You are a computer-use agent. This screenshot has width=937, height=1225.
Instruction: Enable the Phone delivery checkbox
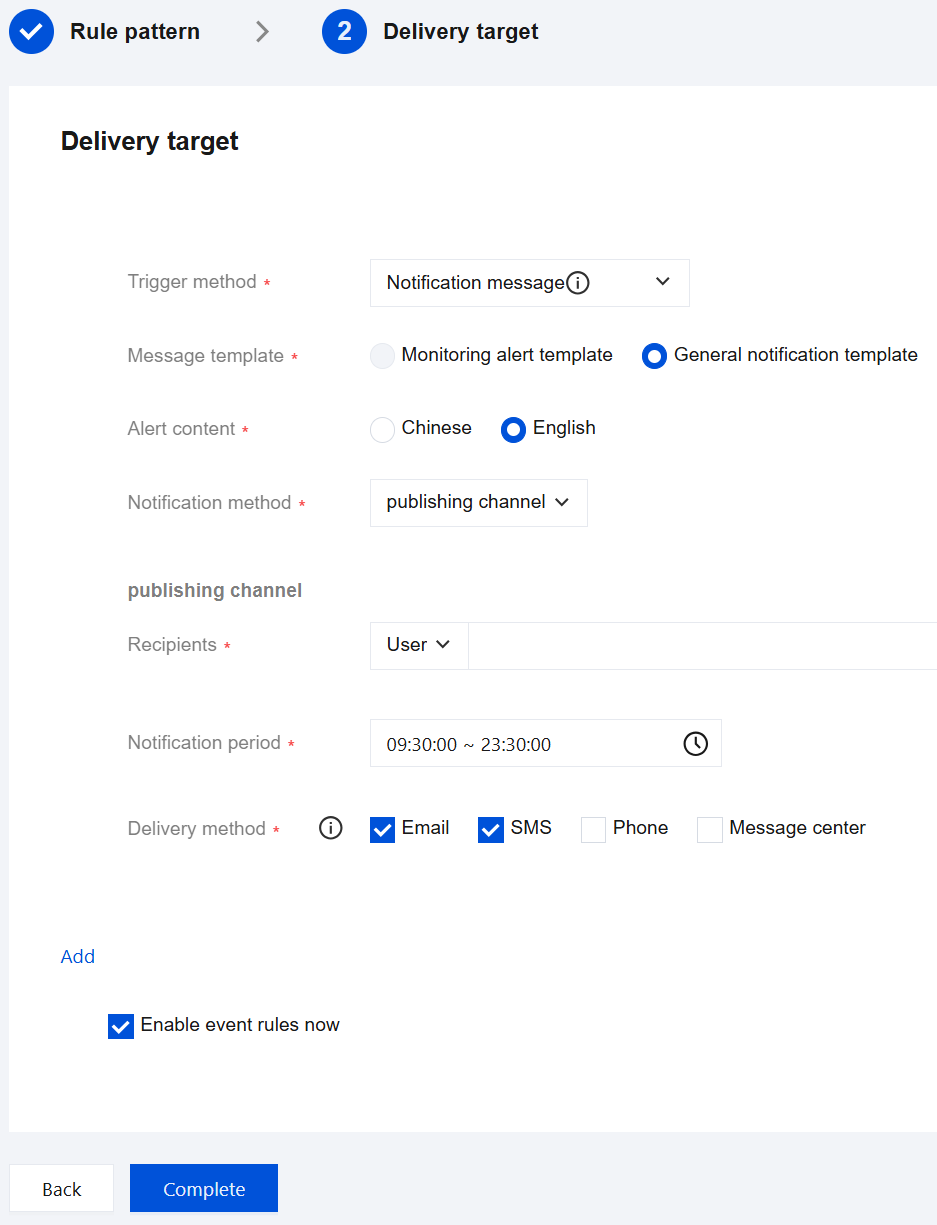click(593, 829)
